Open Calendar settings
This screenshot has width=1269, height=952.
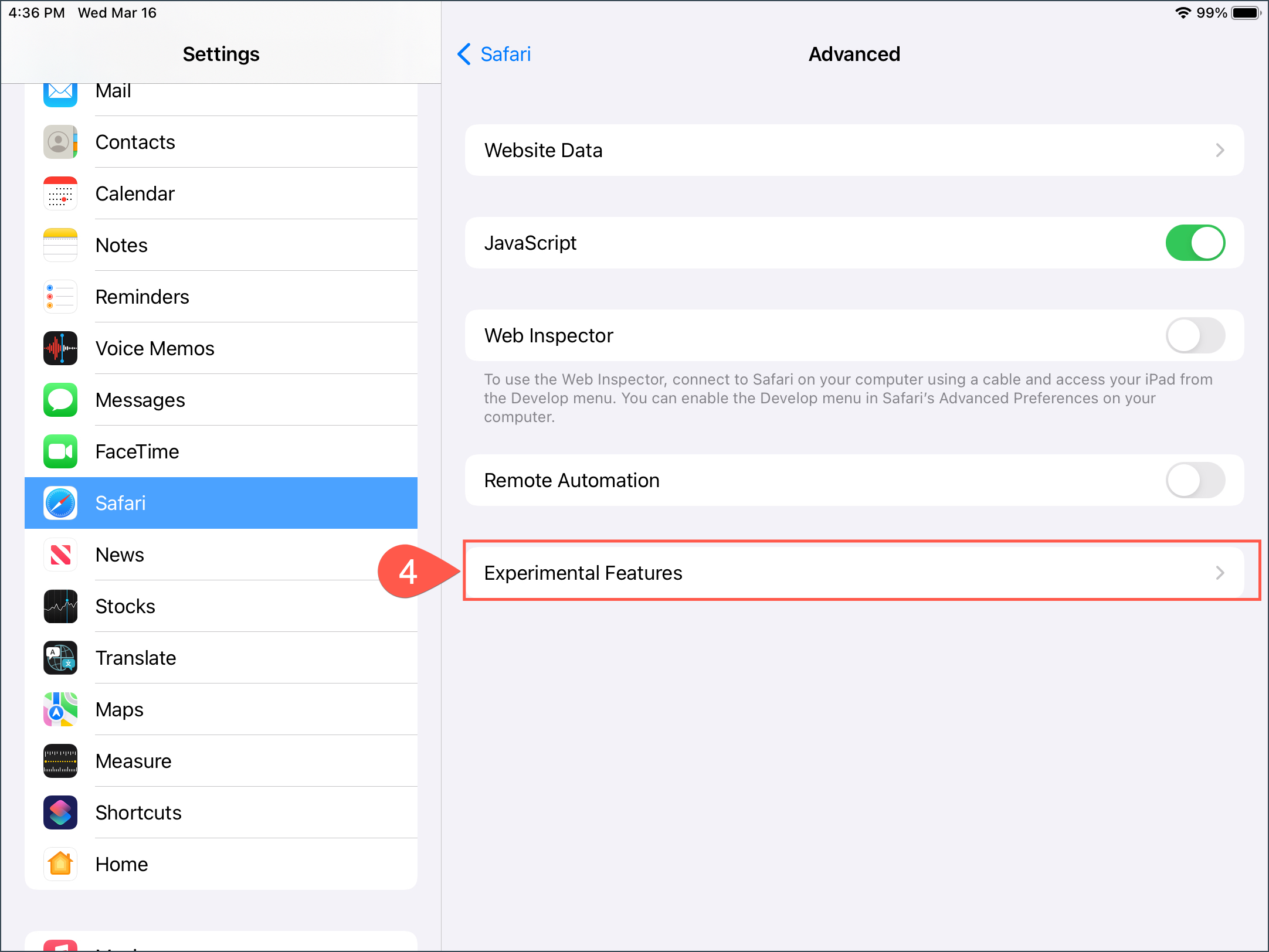[221, 193]
